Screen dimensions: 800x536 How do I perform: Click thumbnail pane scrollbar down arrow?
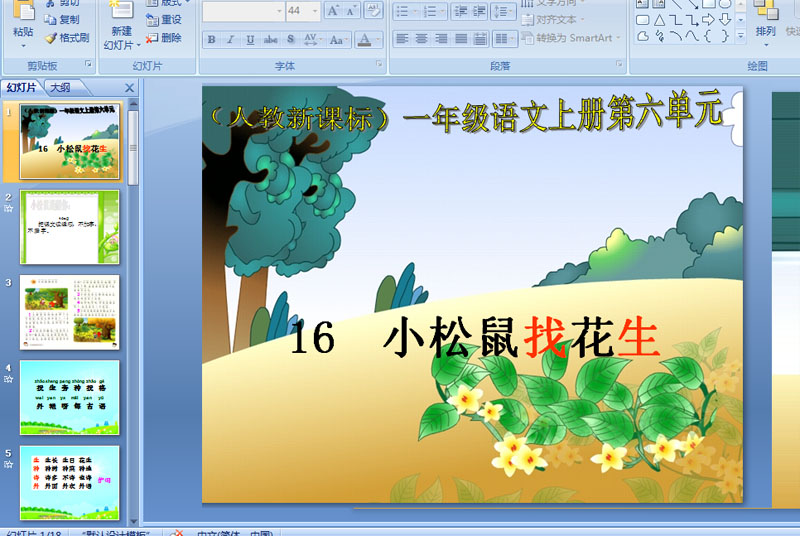pyautogui.click(x=133, y=522)
